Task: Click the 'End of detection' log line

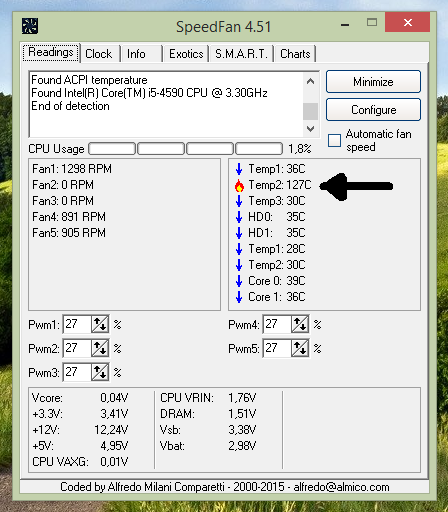Action: pyautogui.click(x=70, y=106)
